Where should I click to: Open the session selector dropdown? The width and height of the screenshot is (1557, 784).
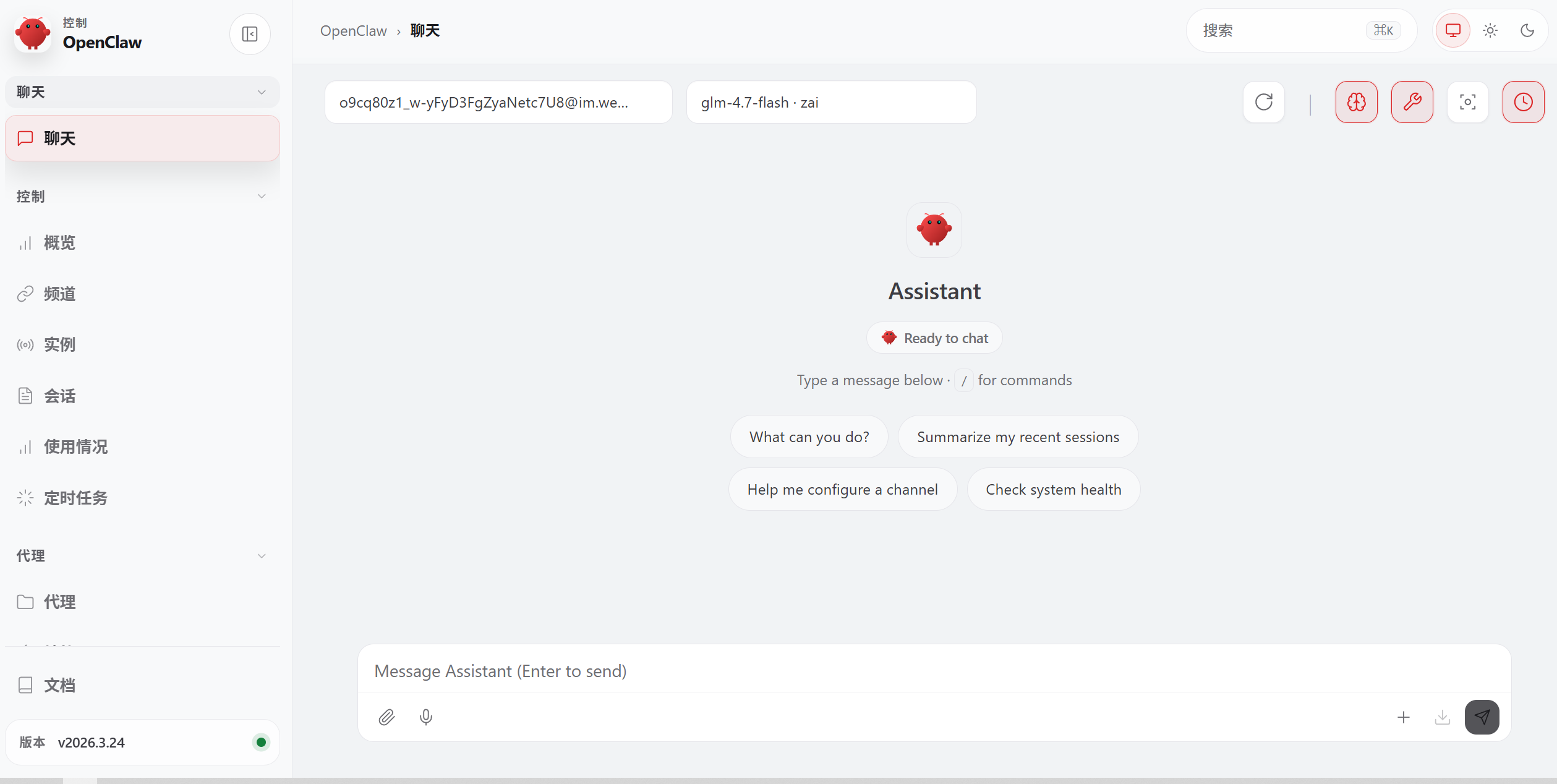coord(498,103)
